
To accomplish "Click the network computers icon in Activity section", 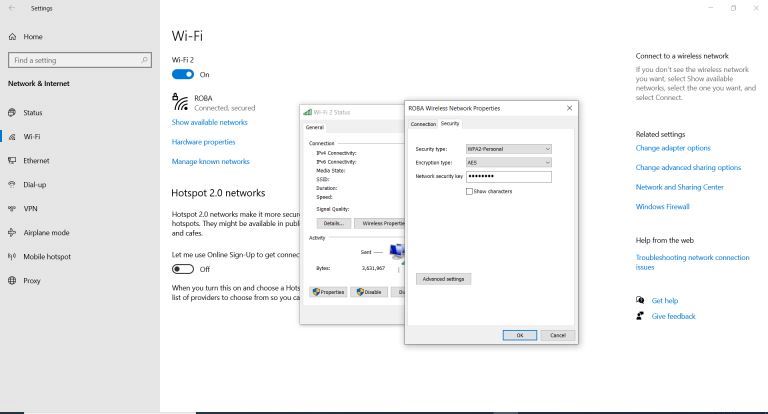I will point(397,252).
